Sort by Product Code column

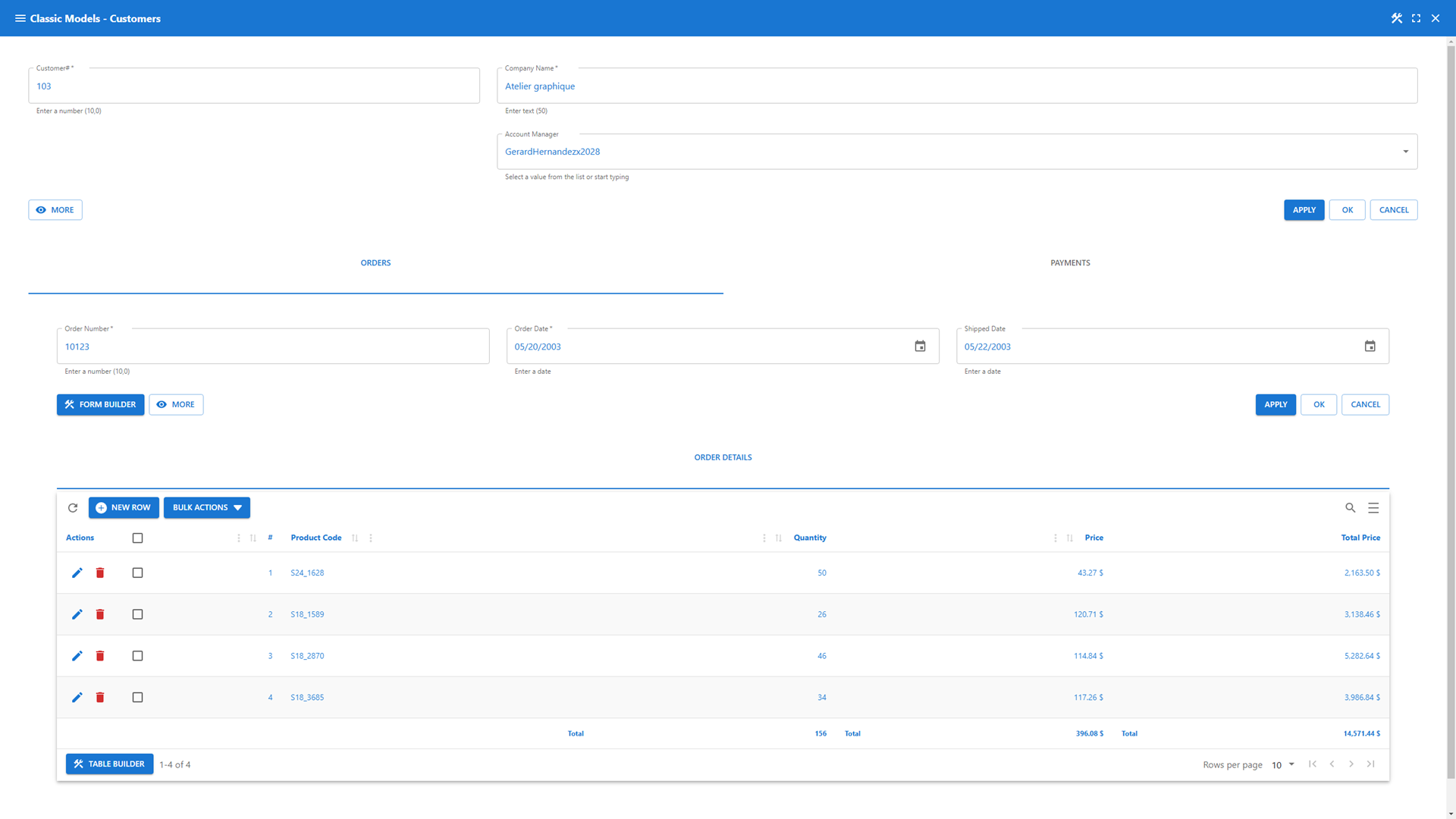click(x=355, y=538)
